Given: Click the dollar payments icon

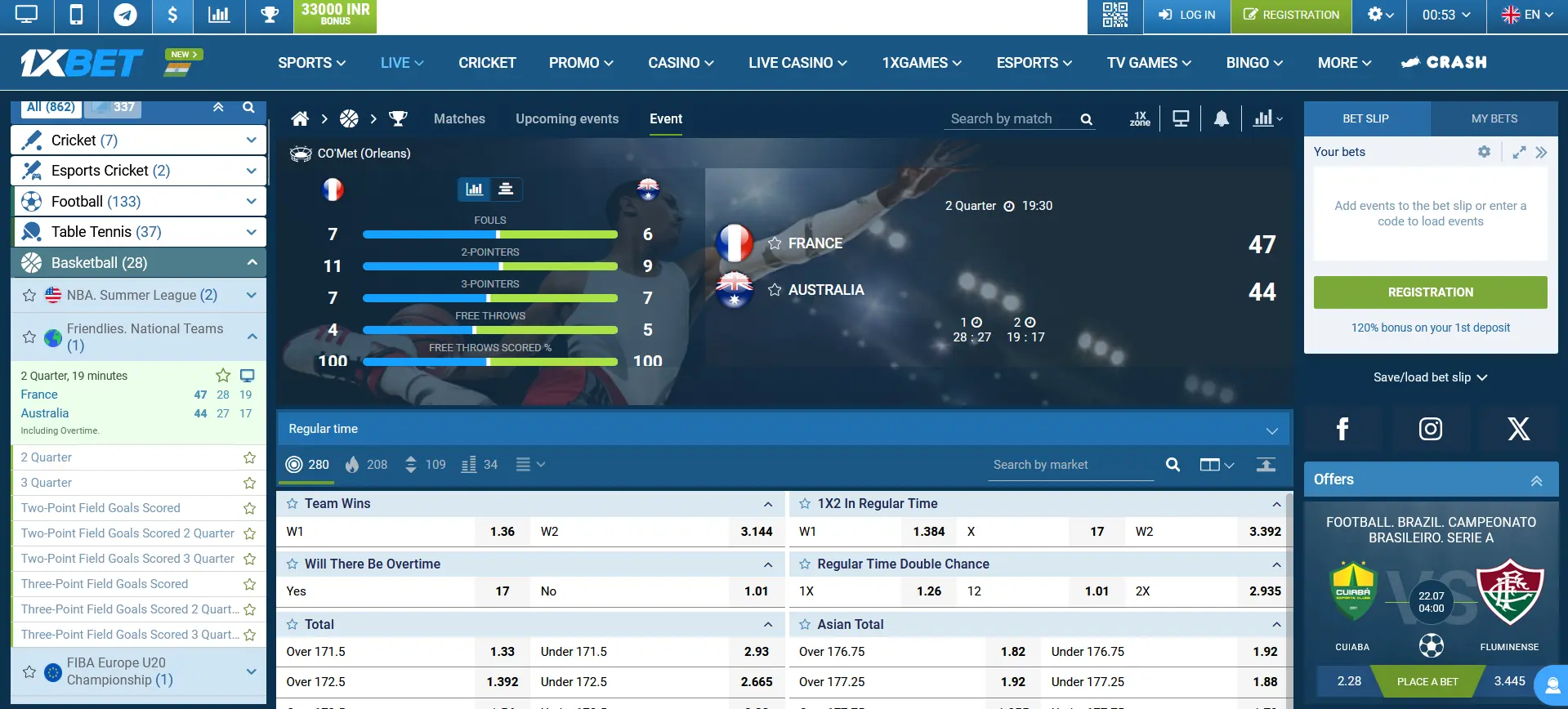Looking at the screenshot, I should (172, 15).
